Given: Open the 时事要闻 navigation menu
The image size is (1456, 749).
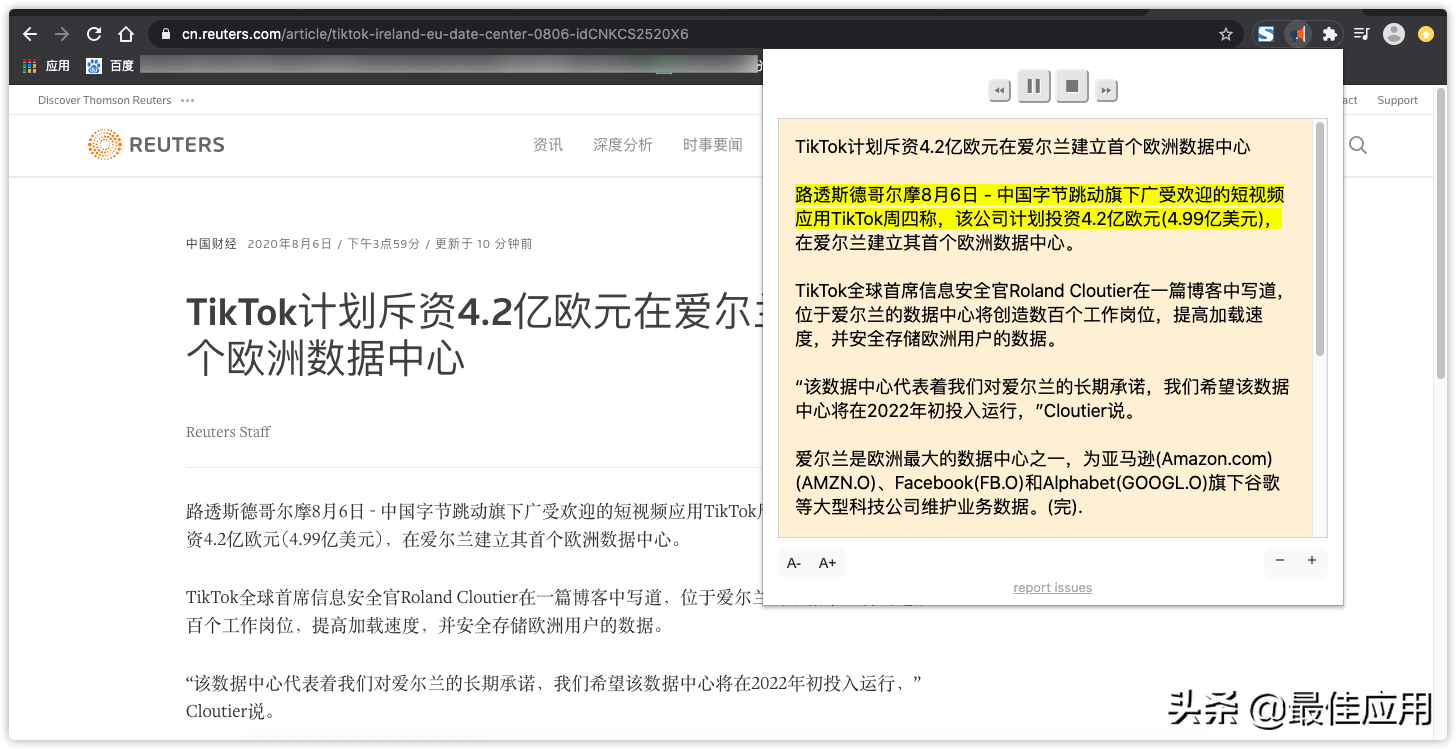Looking at the screenshot, I should [x=713, y=145].
